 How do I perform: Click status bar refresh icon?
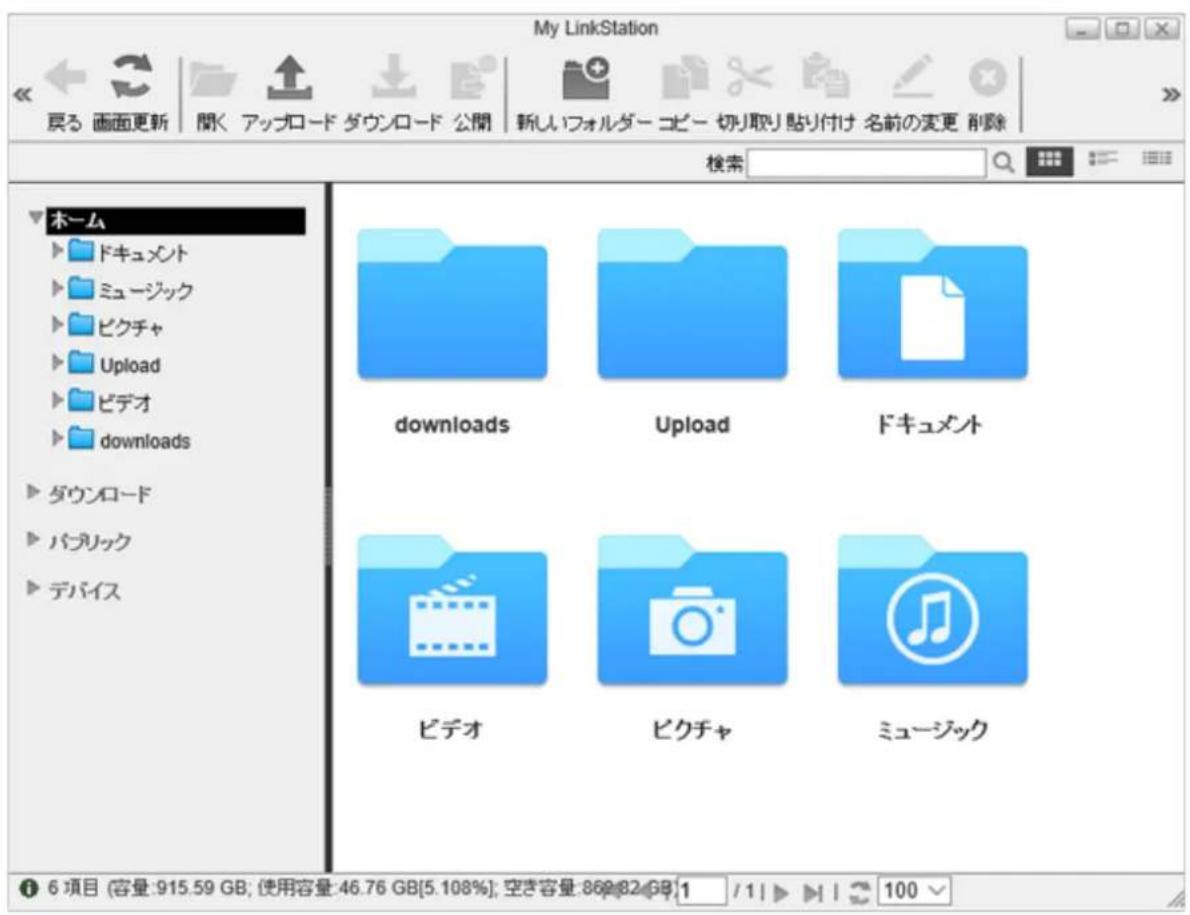pyautogui.click(x=859, y=892)
